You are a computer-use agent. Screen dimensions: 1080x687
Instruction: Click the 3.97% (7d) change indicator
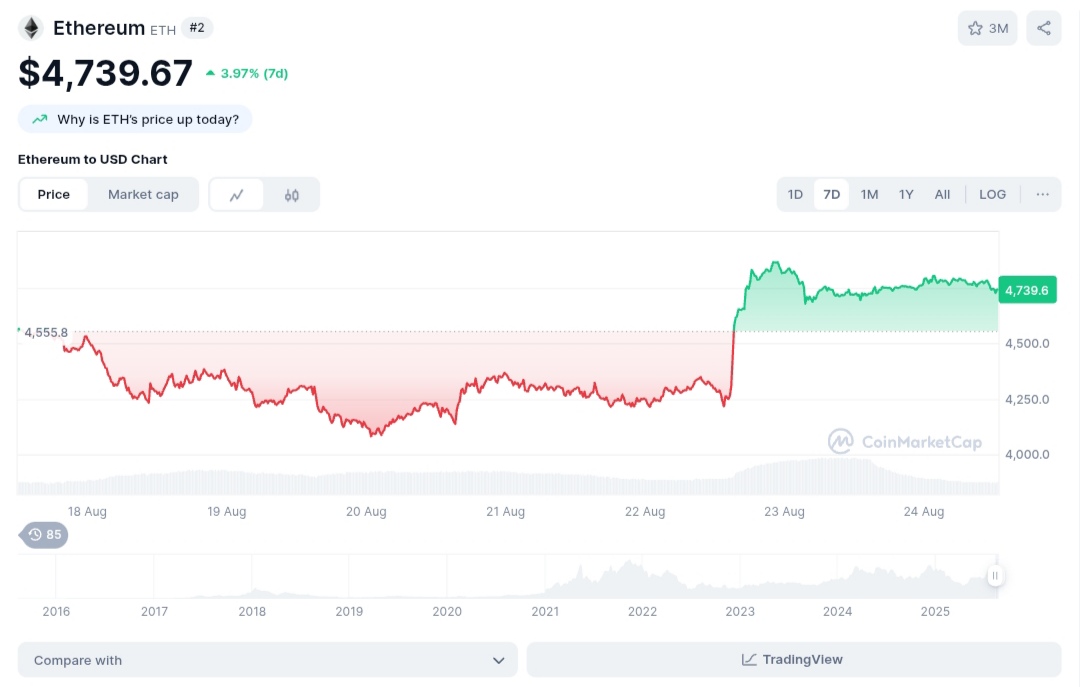tap(247, 74)
